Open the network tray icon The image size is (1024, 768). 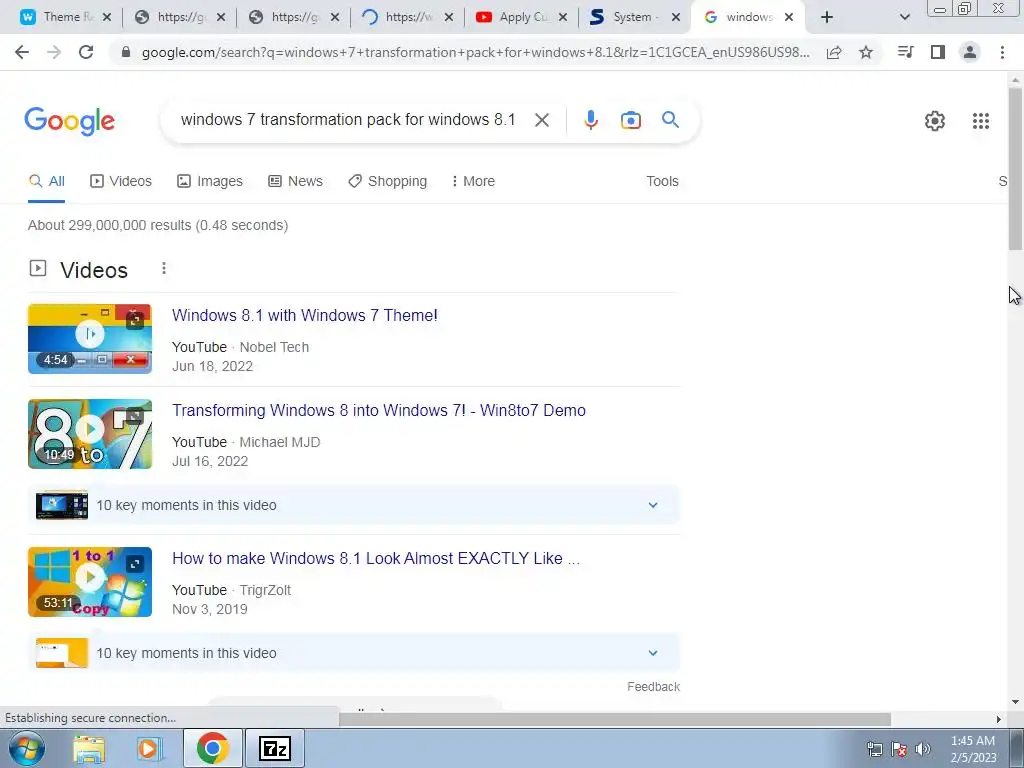874,749
